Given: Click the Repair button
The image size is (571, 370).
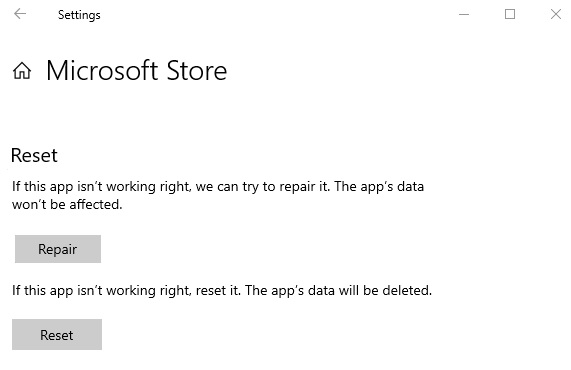Looking at the screenshot, I should click(58, 249).
